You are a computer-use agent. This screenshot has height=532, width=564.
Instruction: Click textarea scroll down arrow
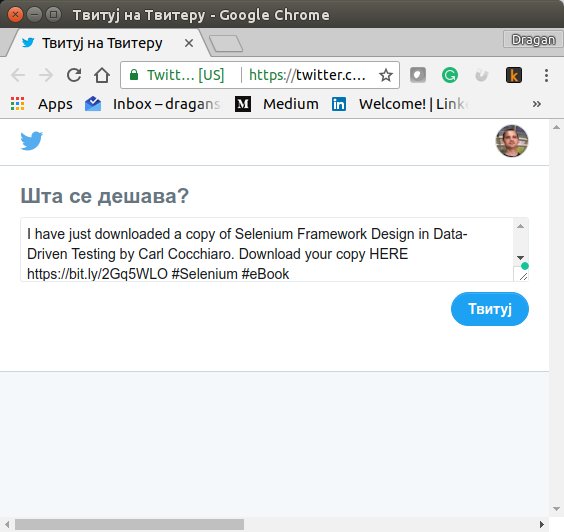520,258
